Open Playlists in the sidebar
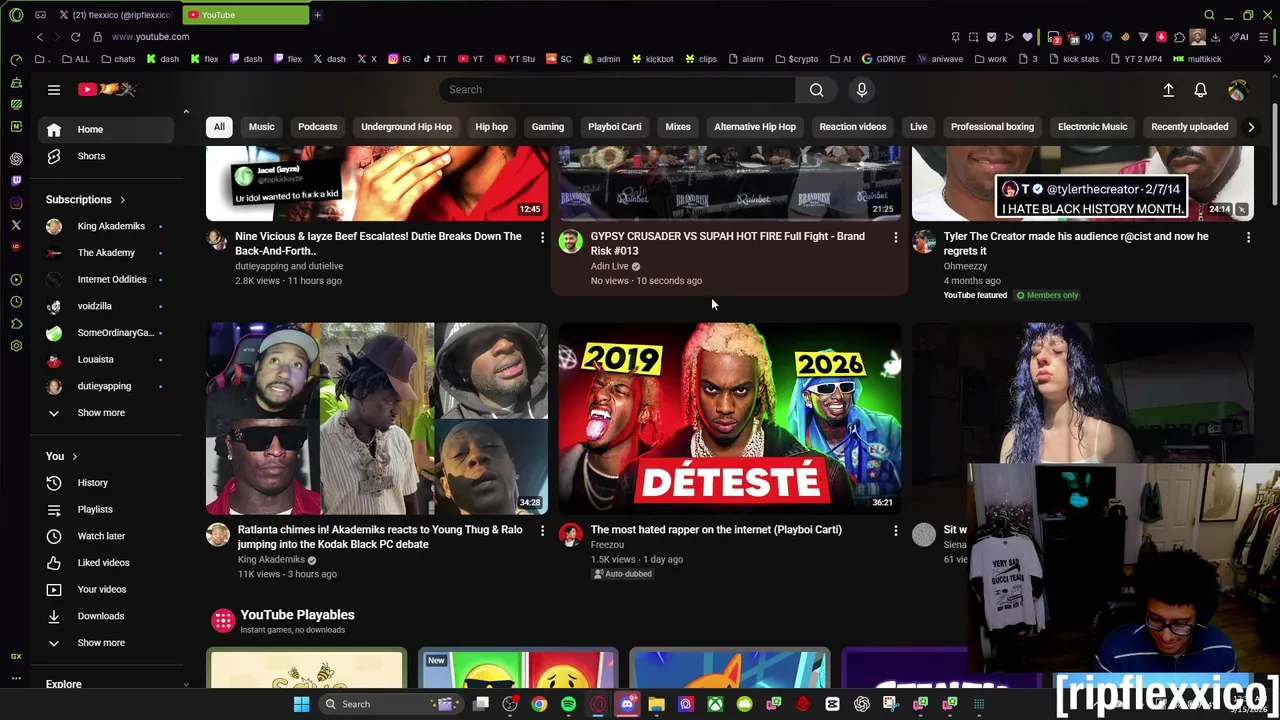Image resolution: width=1280 pixels, height=720 pixels. 105,509
